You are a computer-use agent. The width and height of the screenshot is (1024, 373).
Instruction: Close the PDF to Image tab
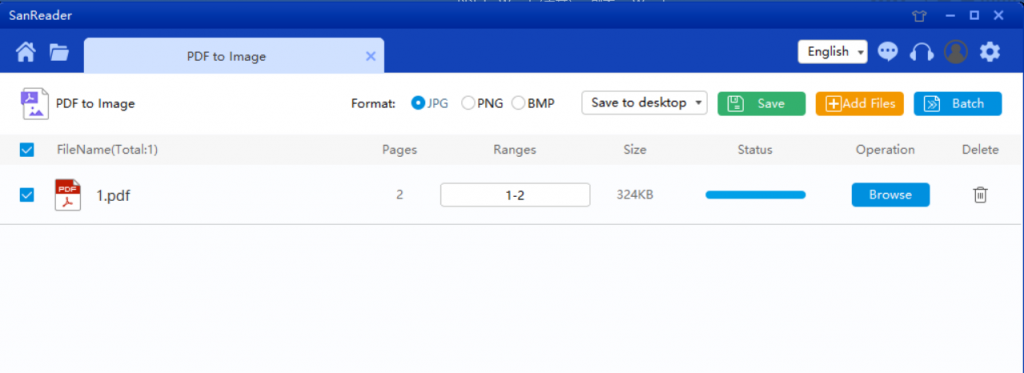[x=370, y=56]
